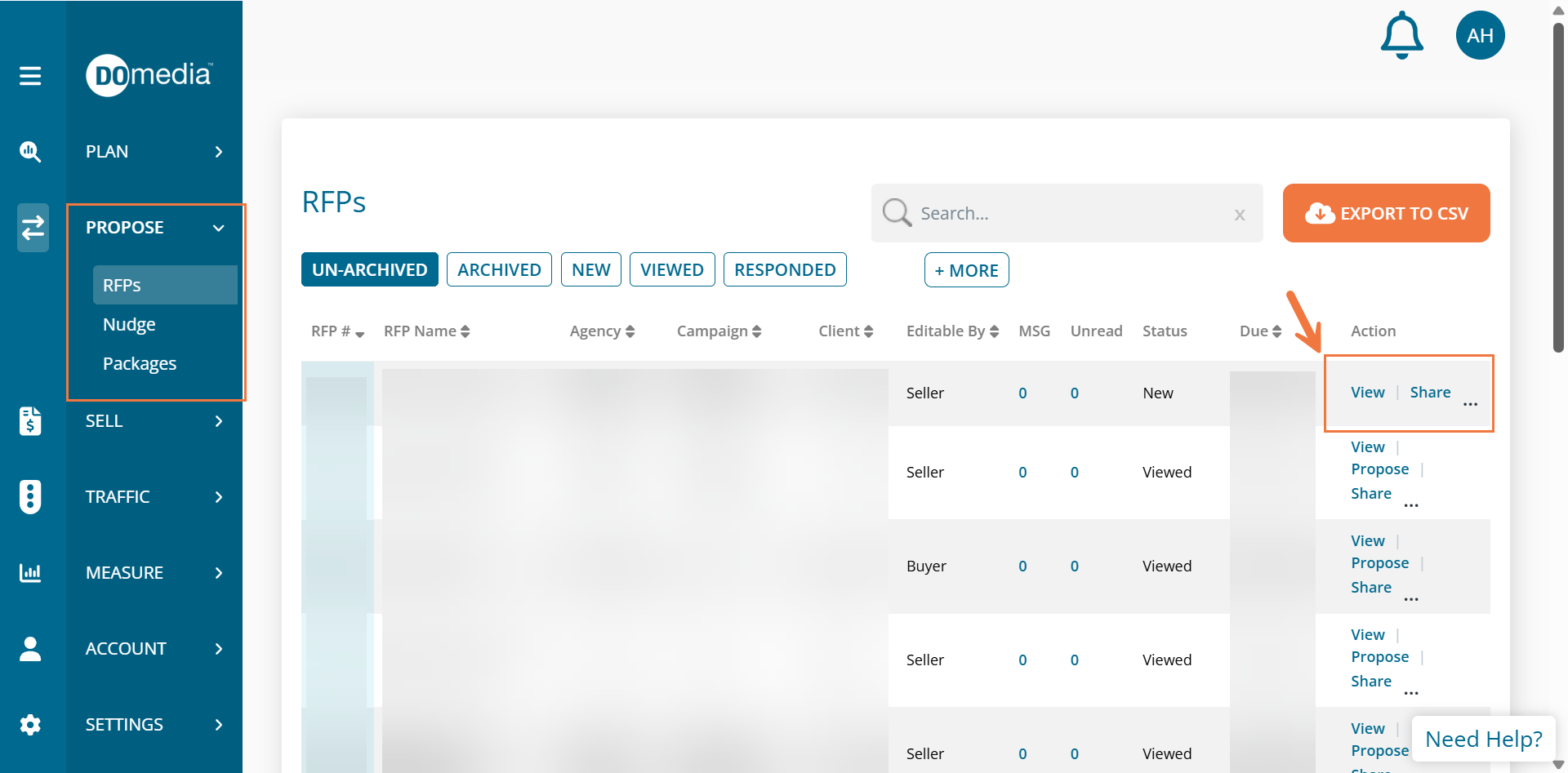
Task: Click the Traffic light icon
Action: (x=30, y=496)
